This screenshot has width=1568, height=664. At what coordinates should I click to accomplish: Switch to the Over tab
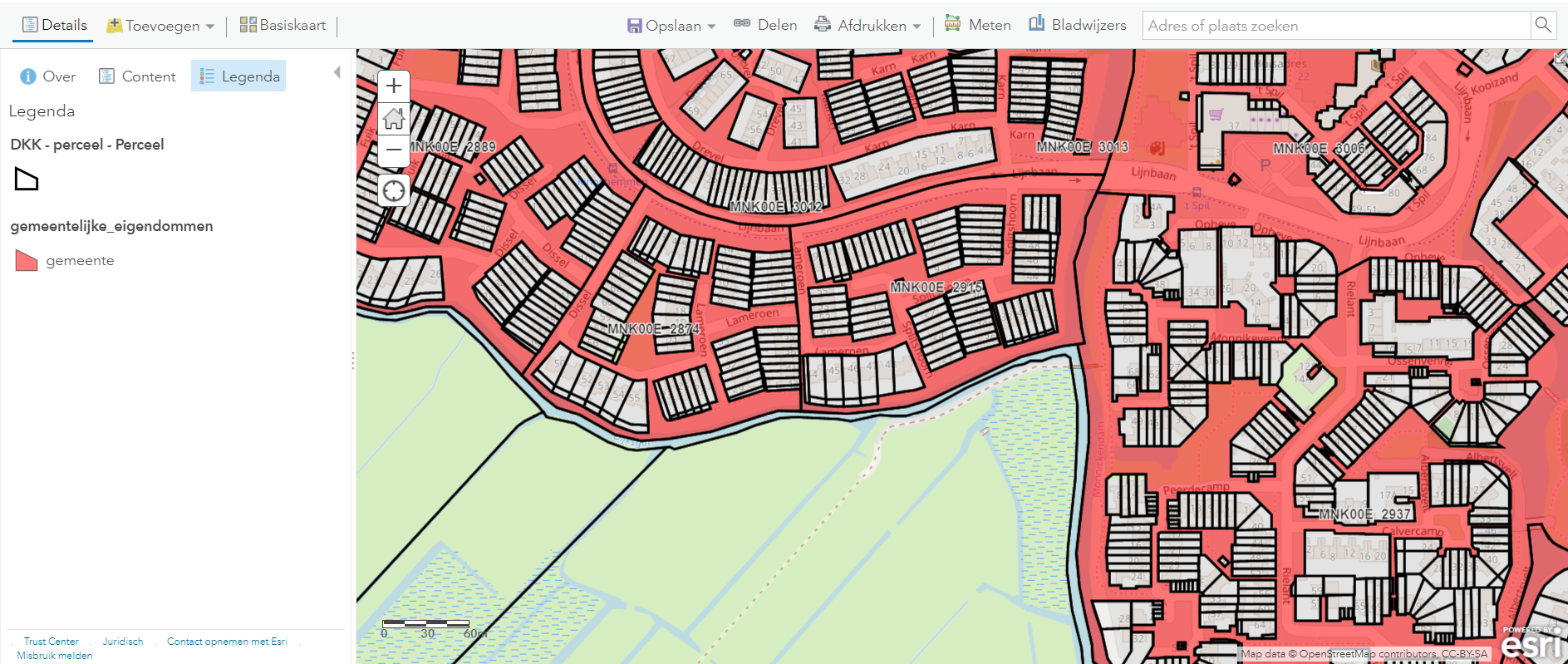[48, 76]
